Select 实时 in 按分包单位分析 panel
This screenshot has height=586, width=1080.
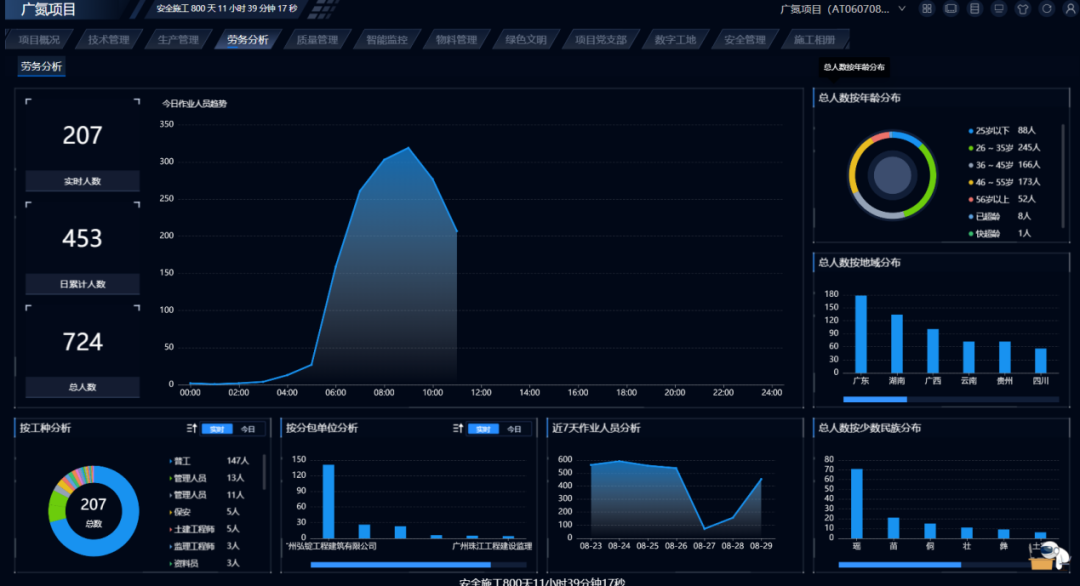[482, 429]
